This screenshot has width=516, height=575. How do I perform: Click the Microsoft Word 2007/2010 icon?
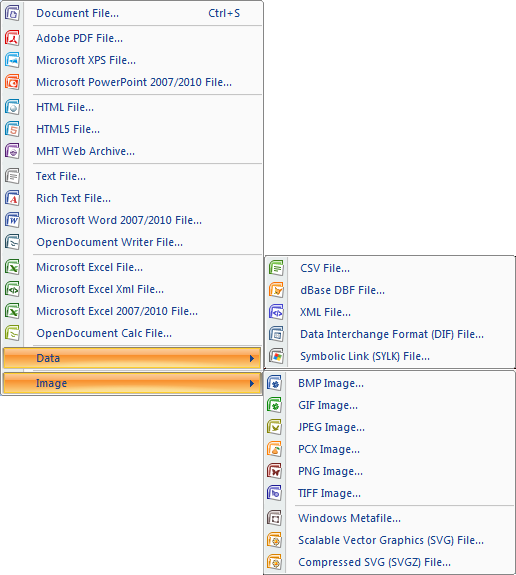click(12, 220)
